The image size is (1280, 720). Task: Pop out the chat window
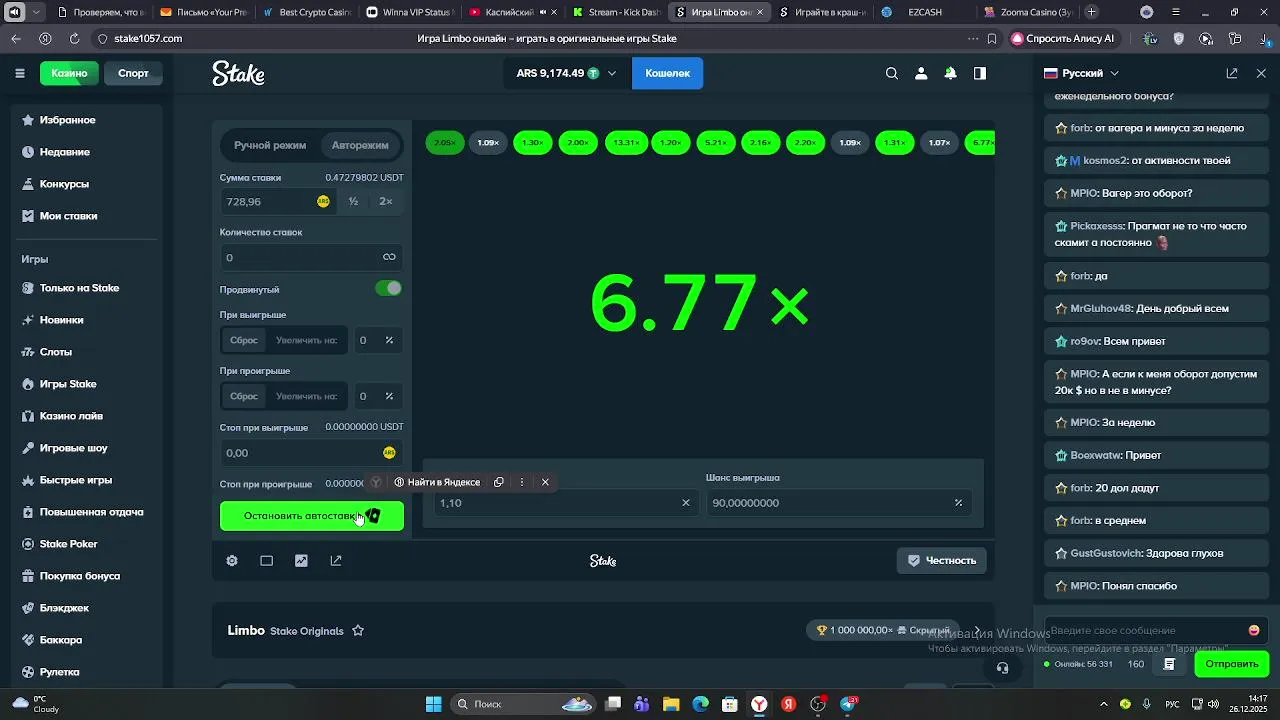point(1232,73)
